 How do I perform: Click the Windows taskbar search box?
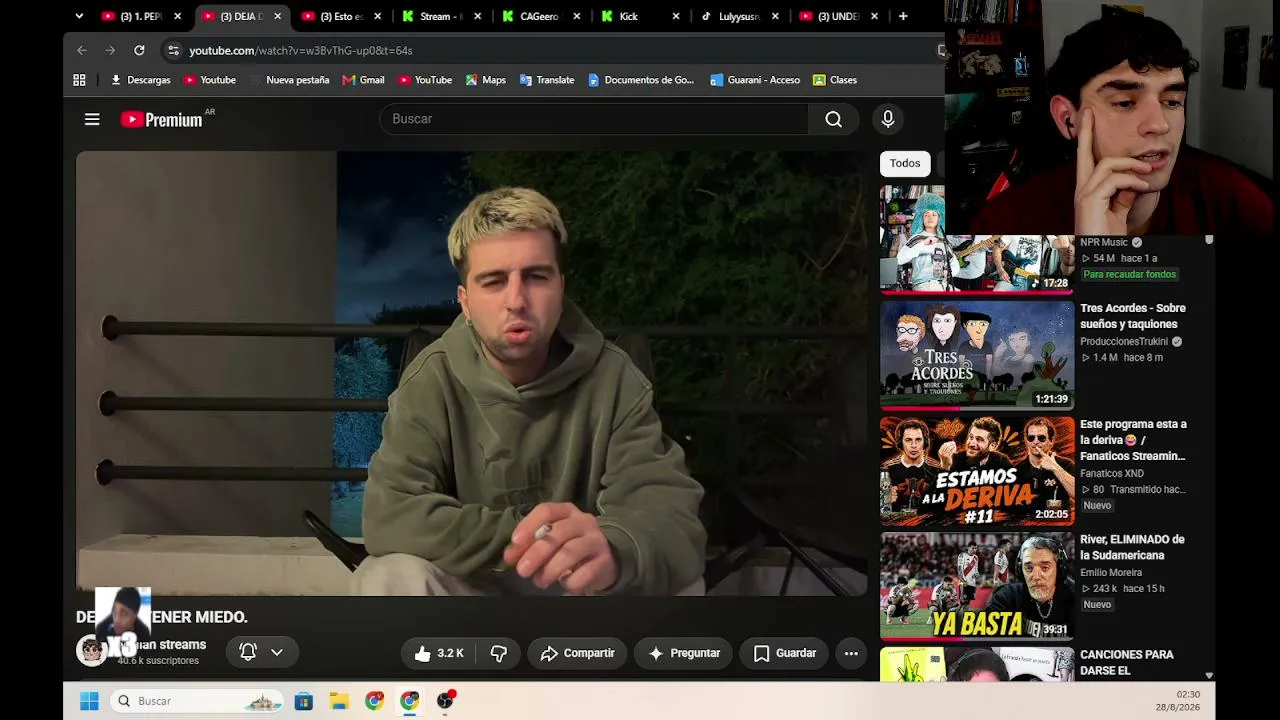198,701
